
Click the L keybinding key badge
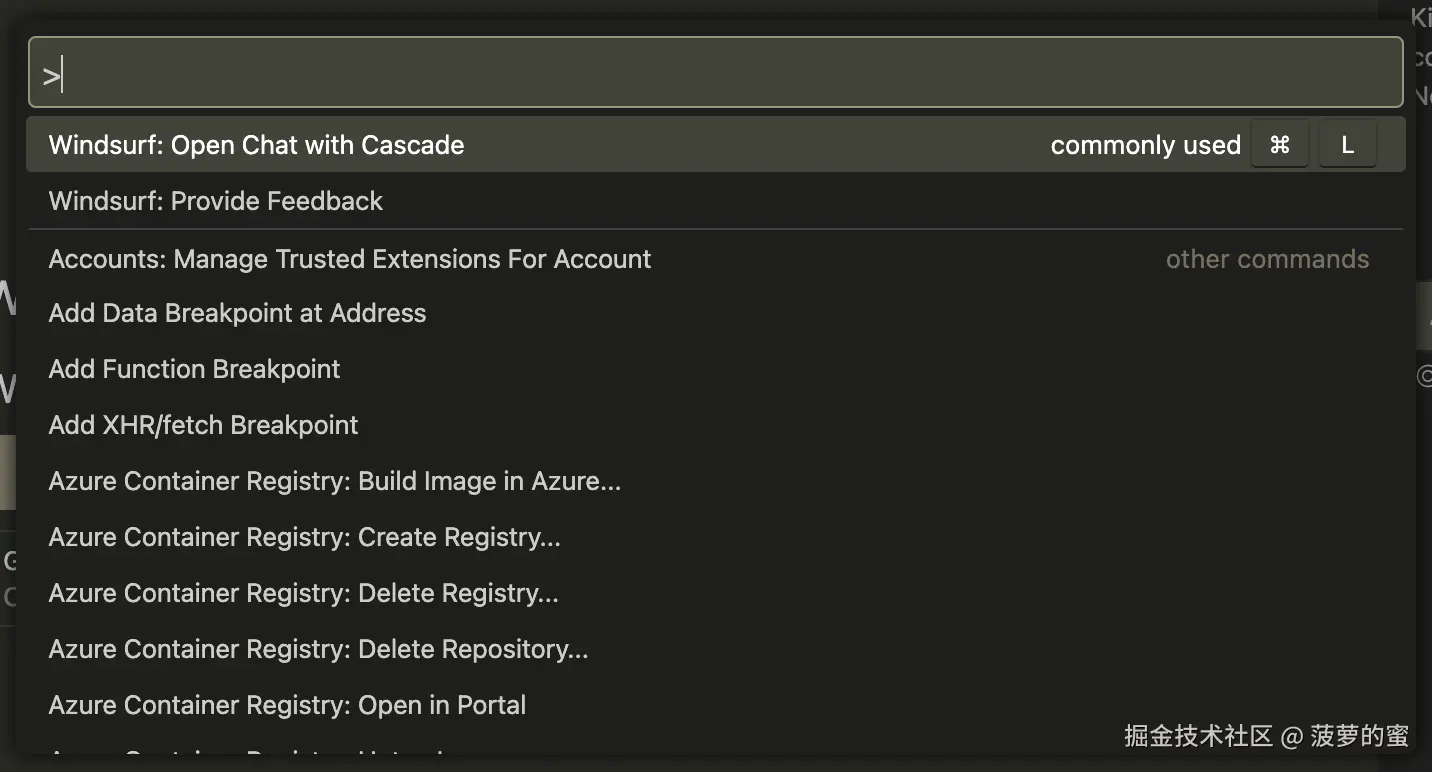[1347, 145]
